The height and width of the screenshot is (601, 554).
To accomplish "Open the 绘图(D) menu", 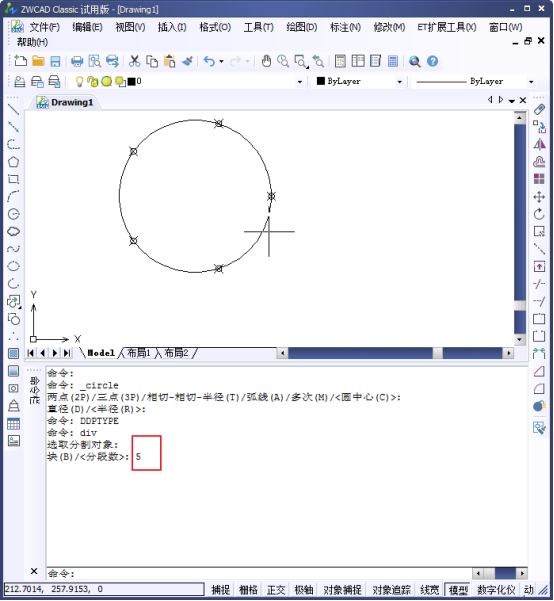I will pyautogui.click(x=301, y=27).
